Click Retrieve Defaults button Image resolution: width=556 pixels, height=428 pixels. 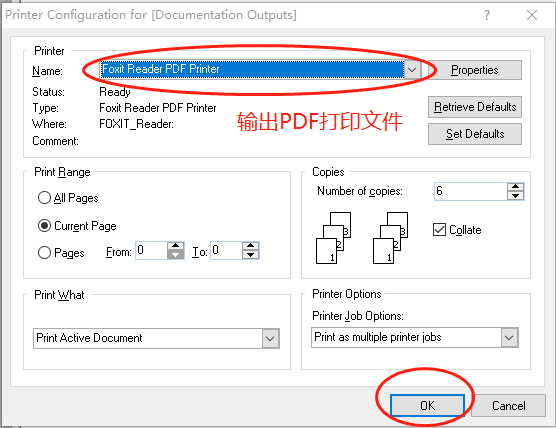(x=474, y=107)
